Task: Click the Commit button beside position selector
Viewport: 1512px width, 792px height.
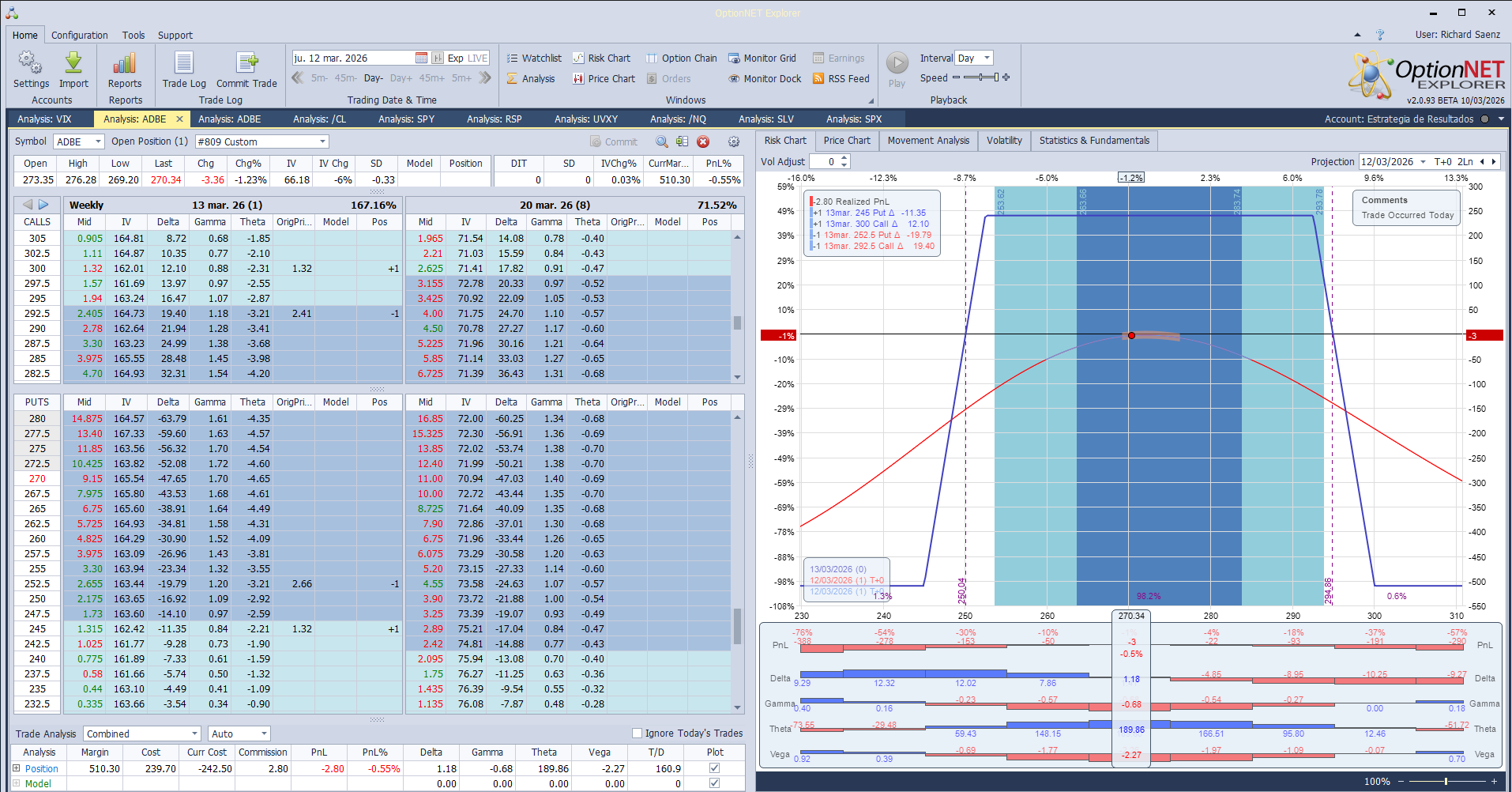Action: pyautogui.click(x=613, y=141)
